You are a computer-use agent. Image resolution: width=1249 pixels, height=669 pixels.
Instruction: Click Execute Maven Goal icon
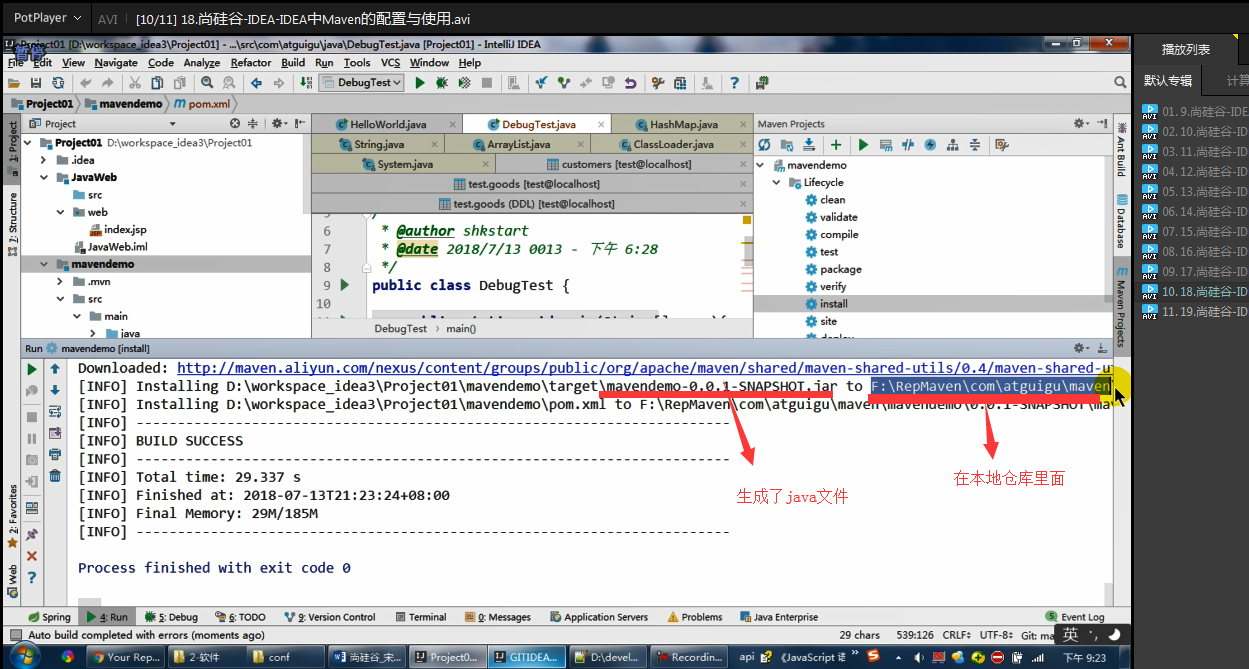886,145
